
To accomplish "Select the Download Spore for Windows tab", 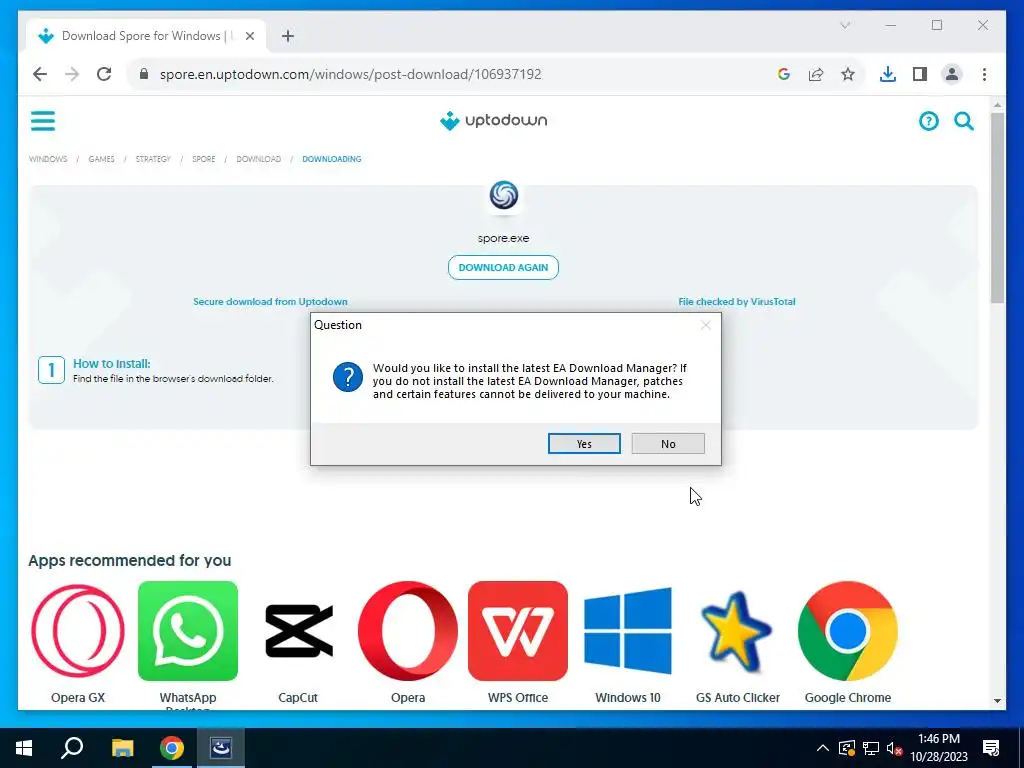I will 146,36.
